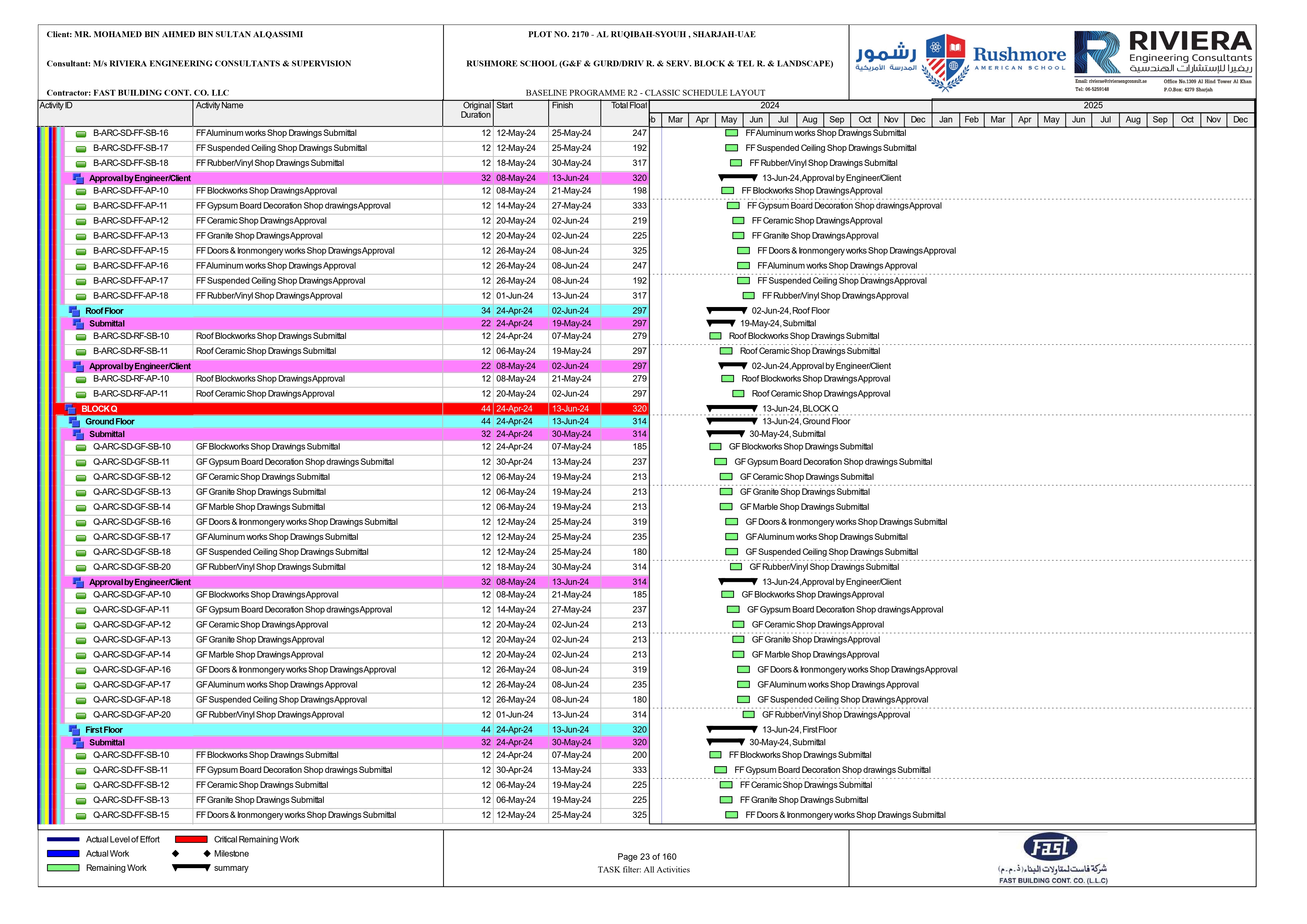This screenshot has width=1307, height=924.
Task: Select activity name Roof Blockworks Shop Drawings Approval
Action: pos(270,379)
